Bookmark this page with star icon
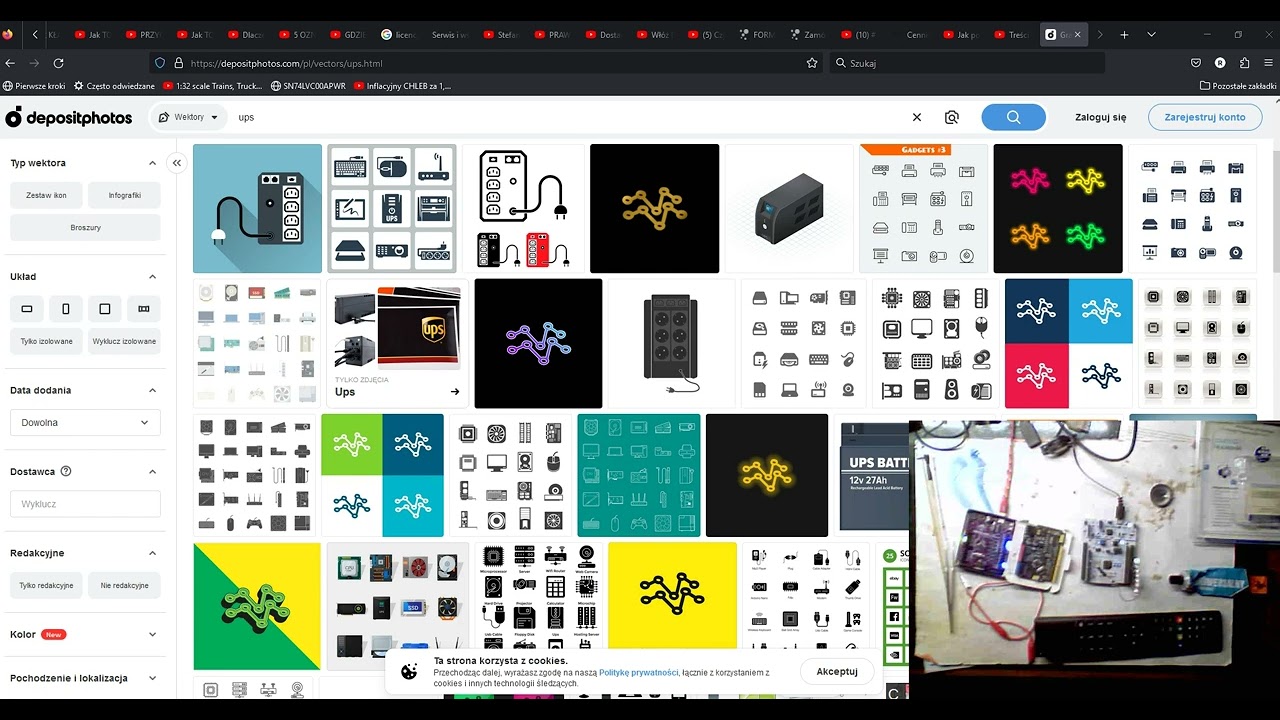1280x720 pixels. 812,63
